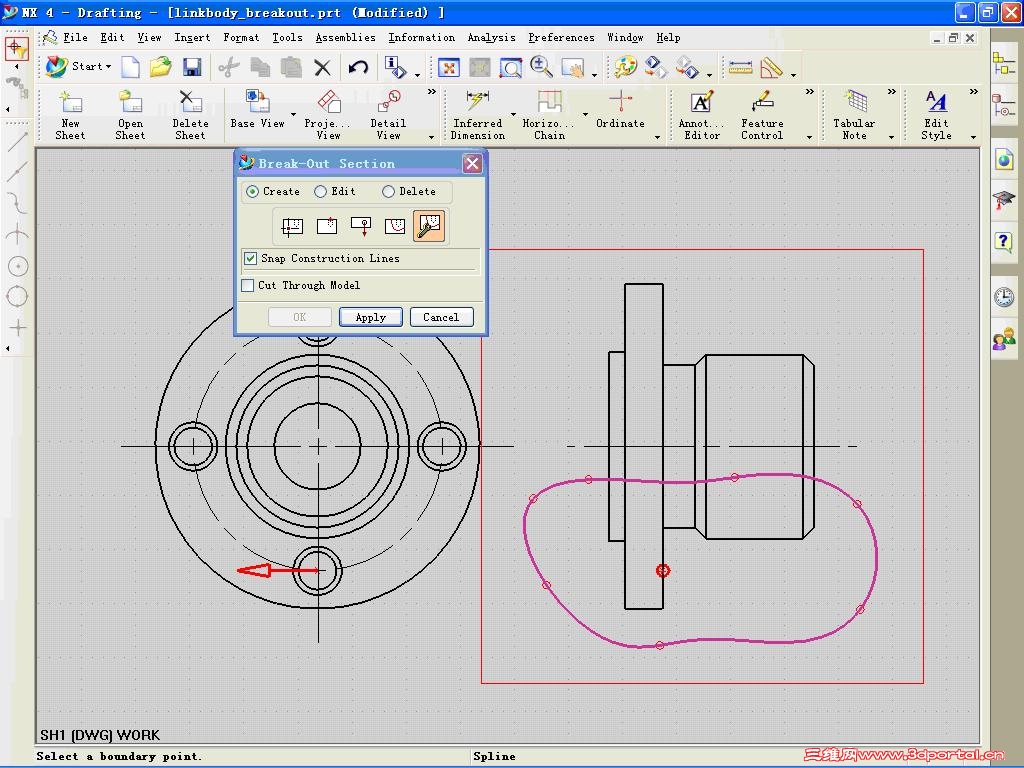Expand the Inferred Dimension dropdown arrow

tap(513, 115)
